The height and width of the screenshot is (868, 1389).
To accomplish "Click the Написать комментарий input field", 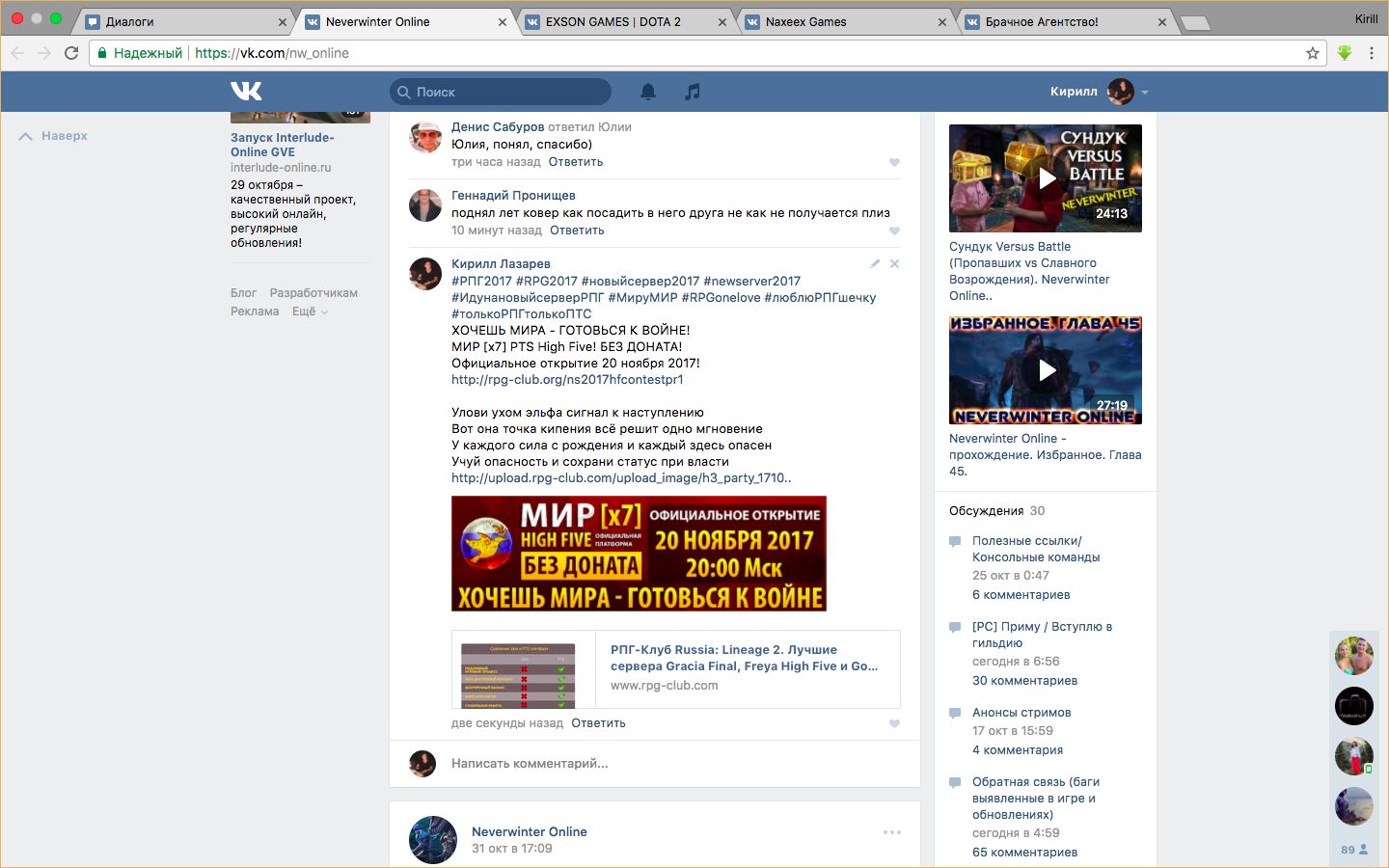I will pos(666,764).
